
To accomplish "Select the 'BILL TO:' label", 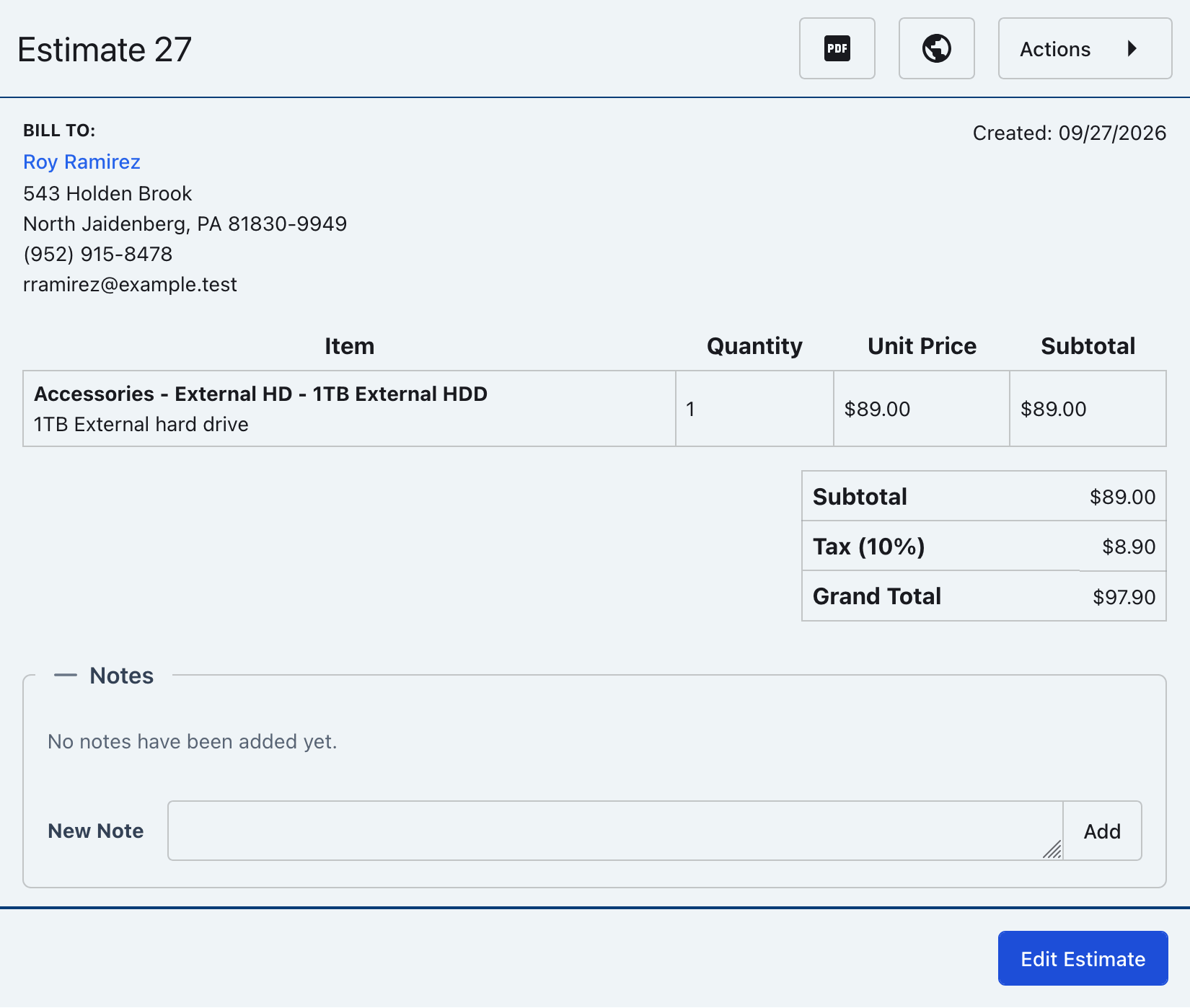I will click(x=59, y=131).
